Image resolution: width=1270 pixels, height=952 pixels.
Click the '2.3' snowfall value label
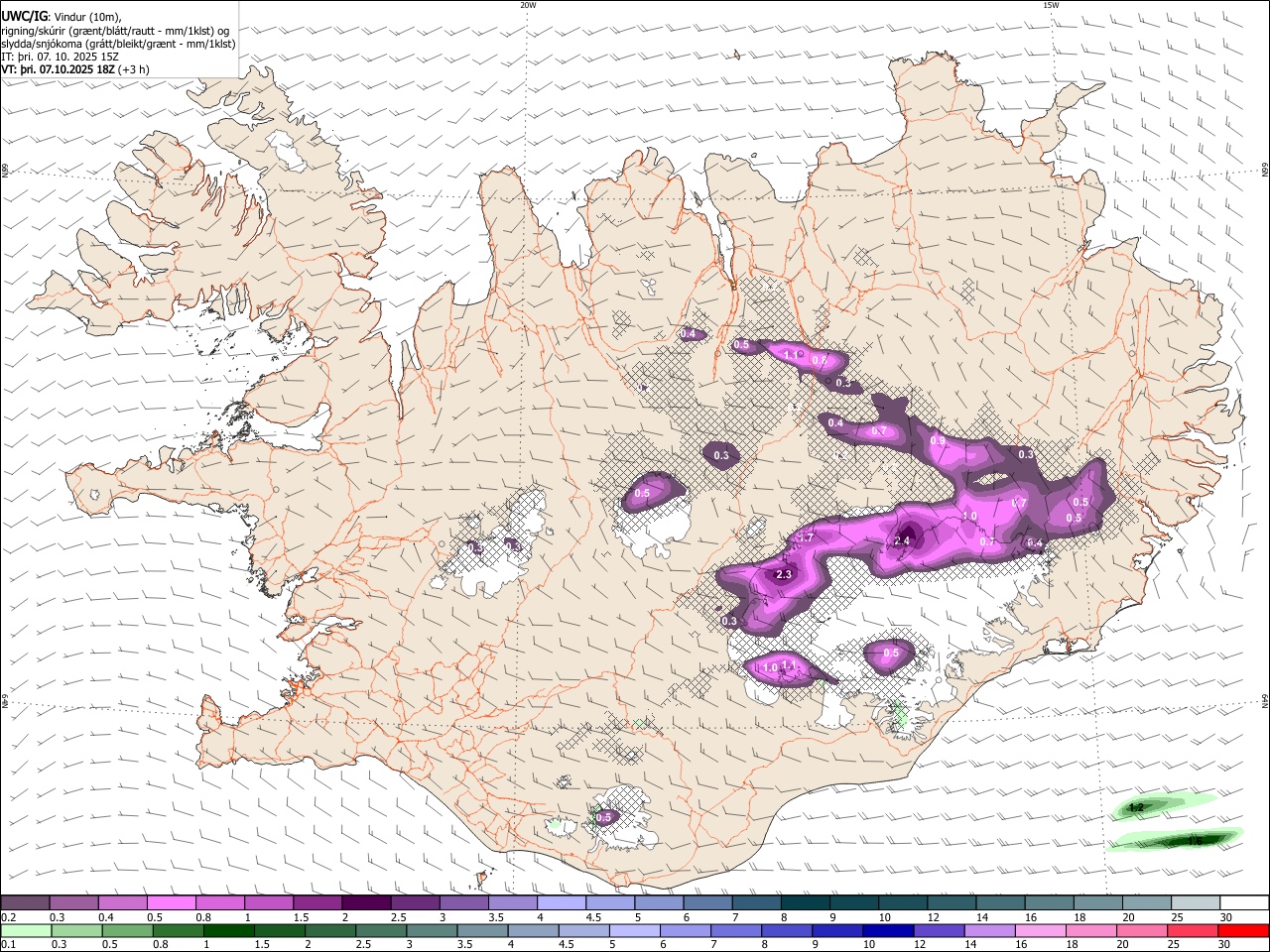[784, 575]
